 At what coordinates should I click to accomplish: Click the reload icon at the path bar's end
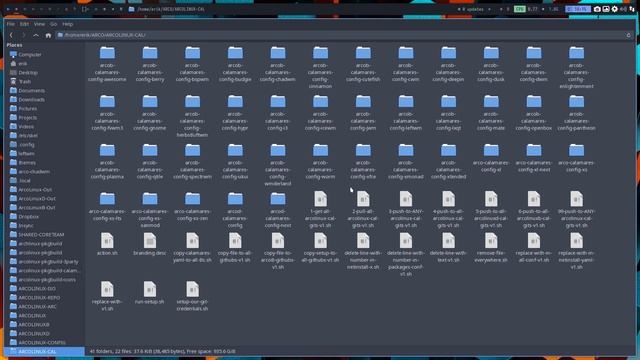pos(629,36)
